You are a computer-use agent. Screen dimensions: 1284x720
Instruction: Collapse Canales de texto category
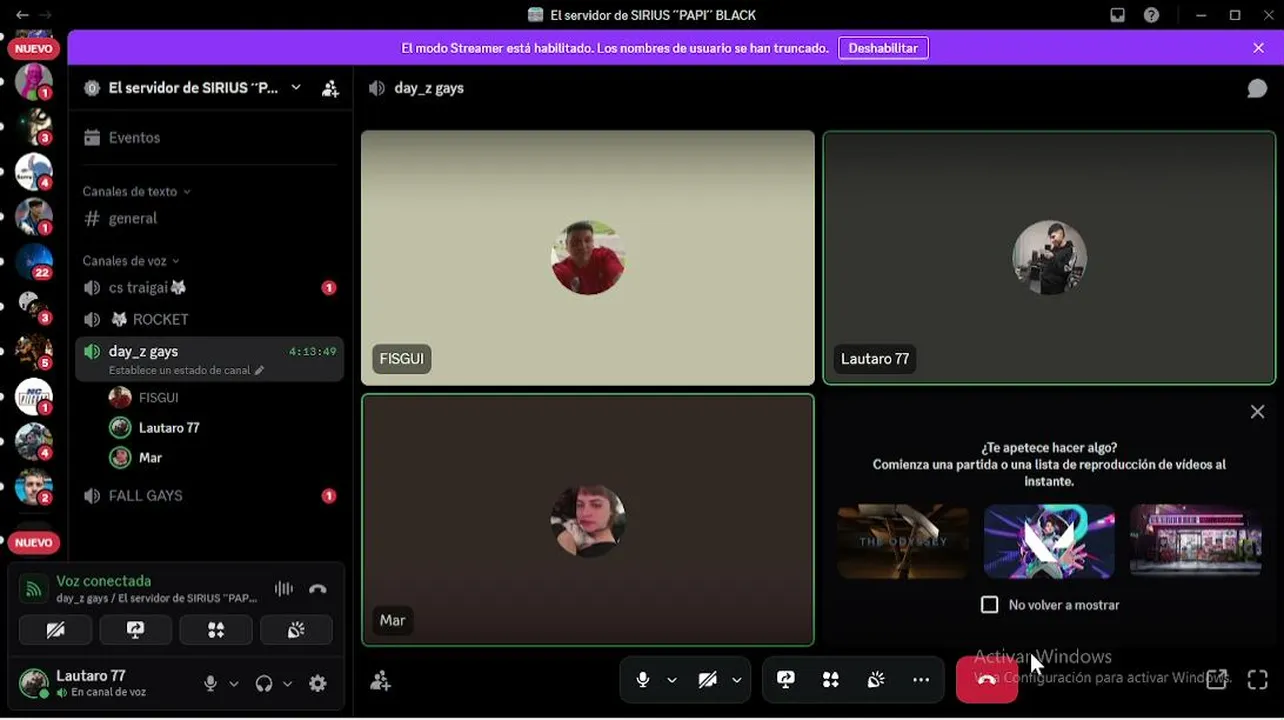pos(136,191)
